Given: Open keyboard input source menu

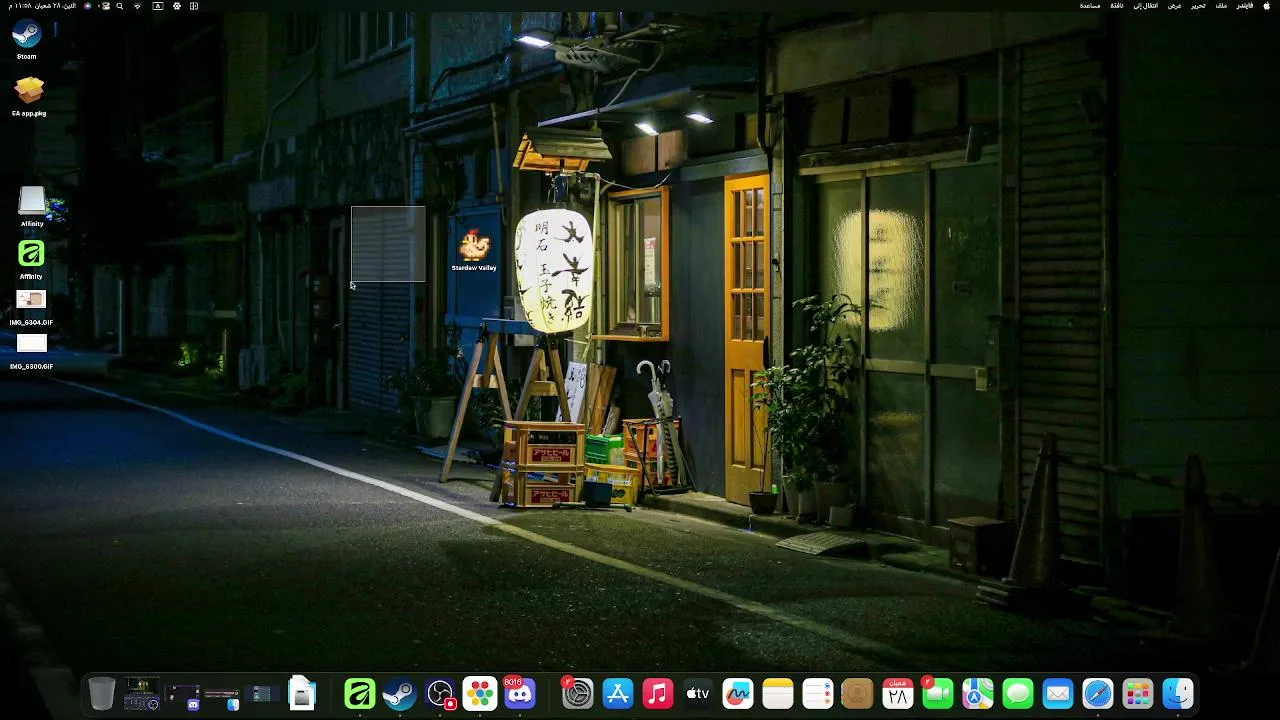Looking at the screenshot, I should [x=158, y=6].
